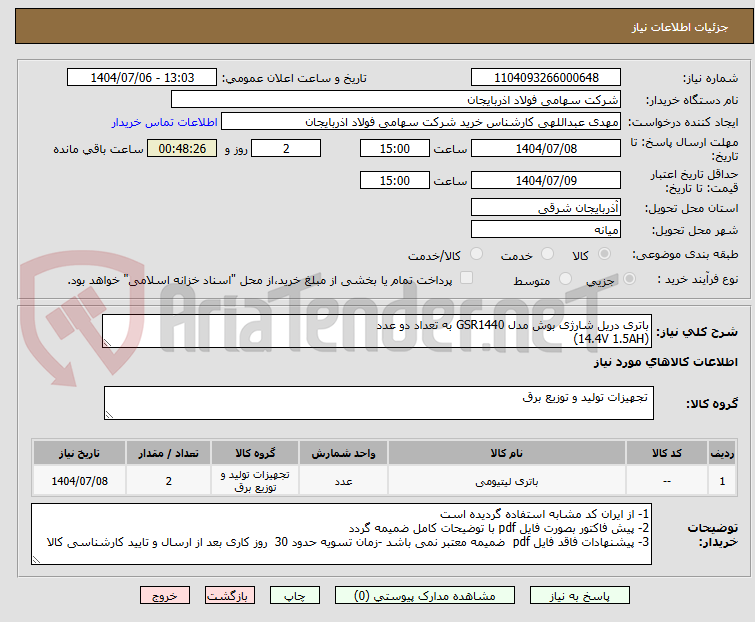Select the کالا/خدمت radio button
755x622 pixels.
(476, 254)
